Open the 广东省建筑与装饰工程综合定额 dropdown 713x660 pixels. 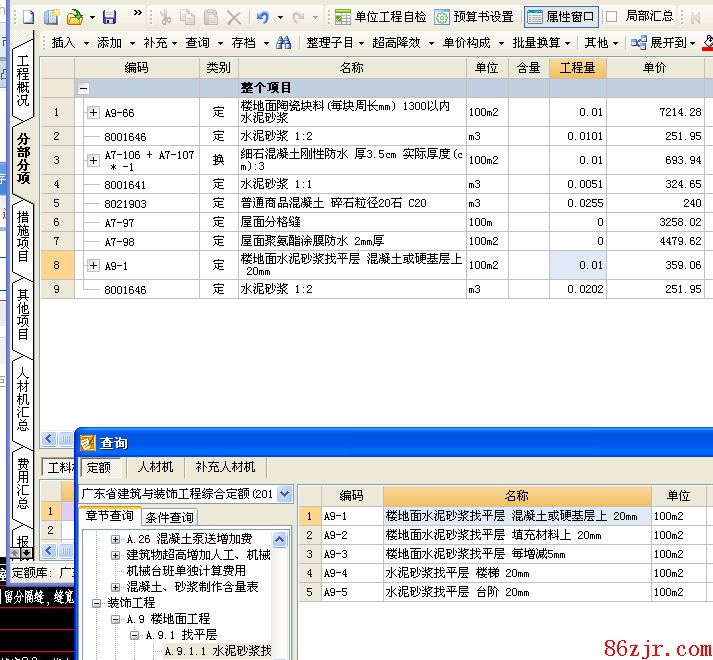(x=284, y=494)
